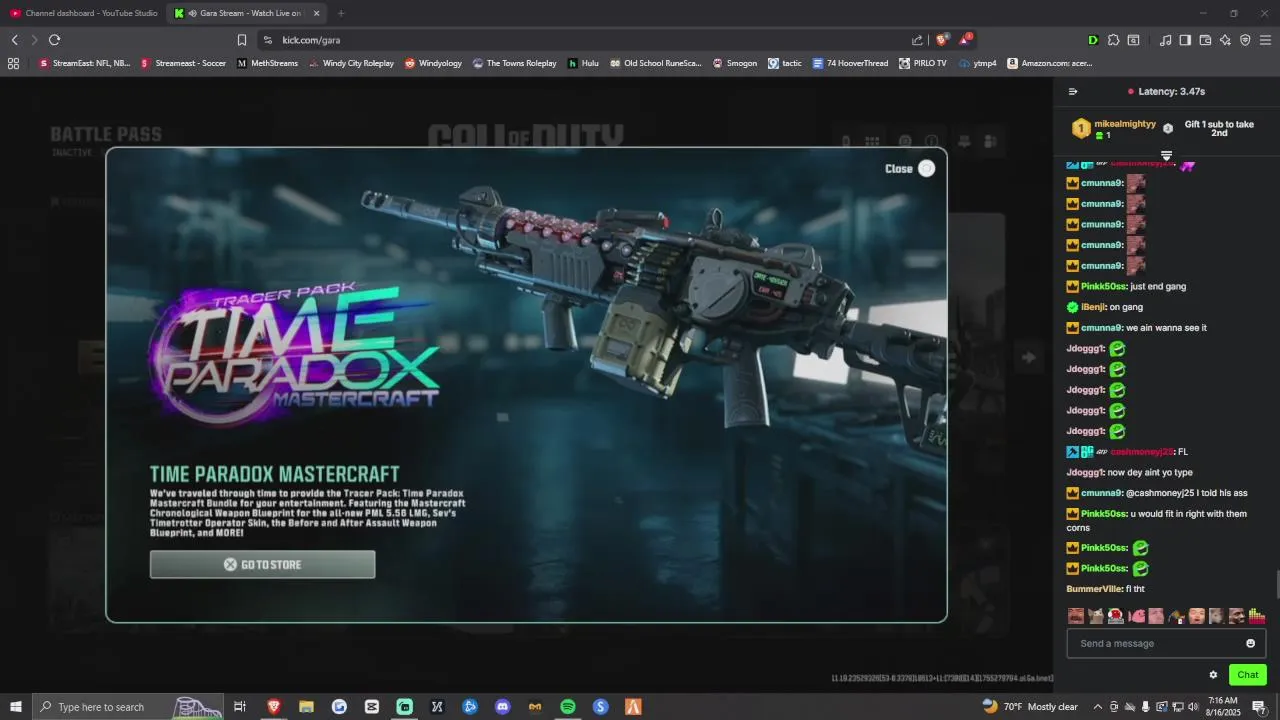Click the GO TO STORE button
1280x720 pixels.
262,564
